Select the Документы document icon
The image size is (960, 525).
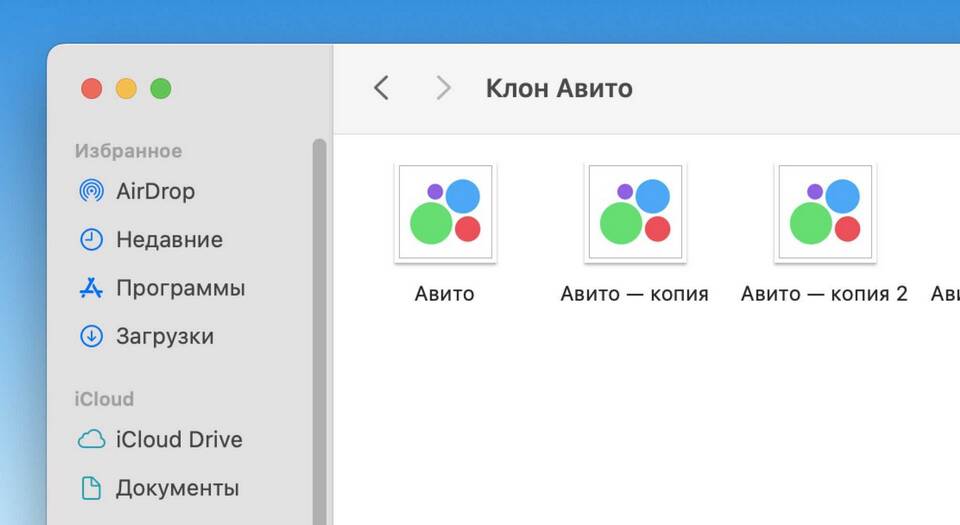point(91,488)
